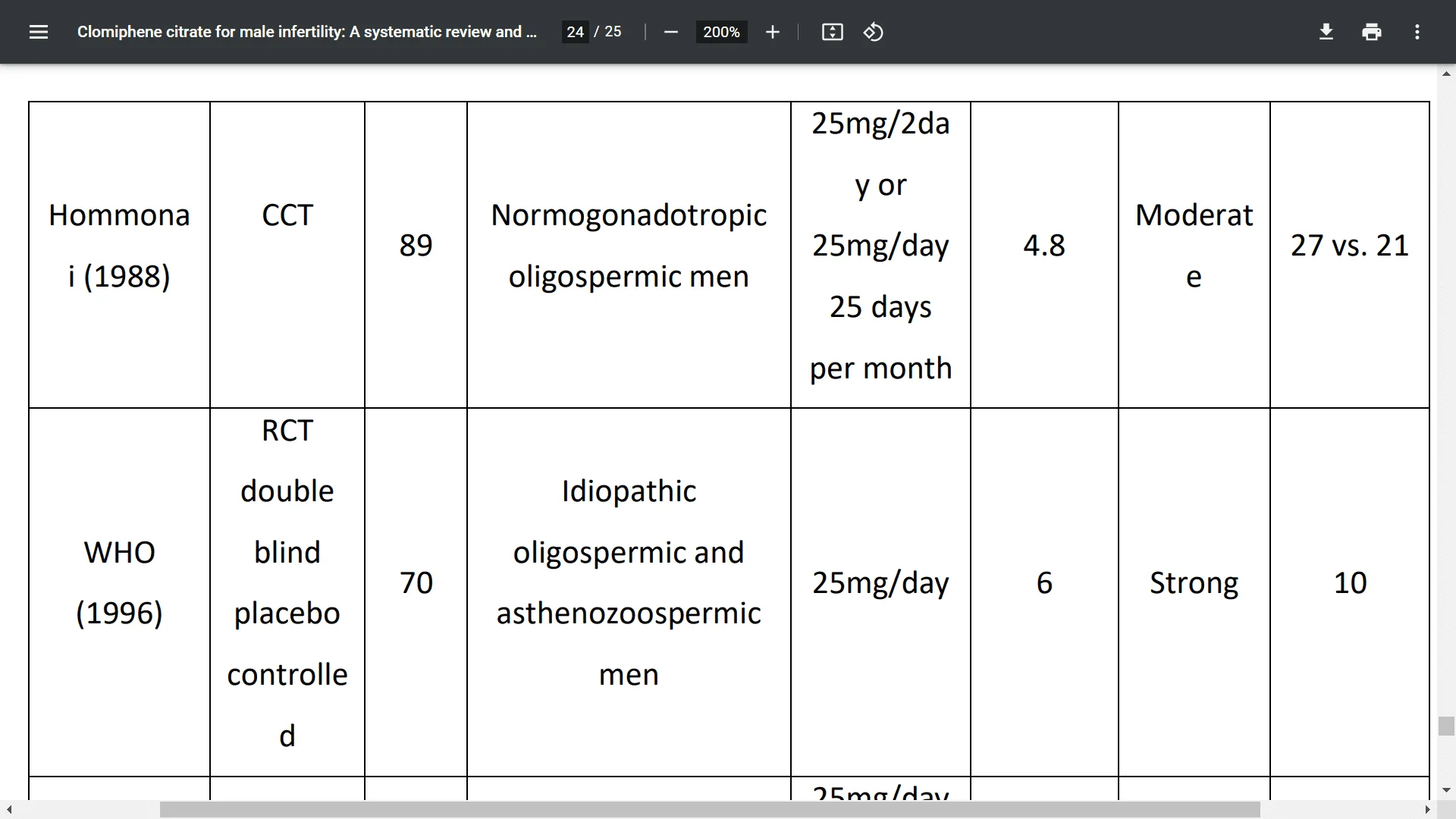Click the '27 vs. 21' cell
1456x819 pixels.
click(x=1350, y=255)
